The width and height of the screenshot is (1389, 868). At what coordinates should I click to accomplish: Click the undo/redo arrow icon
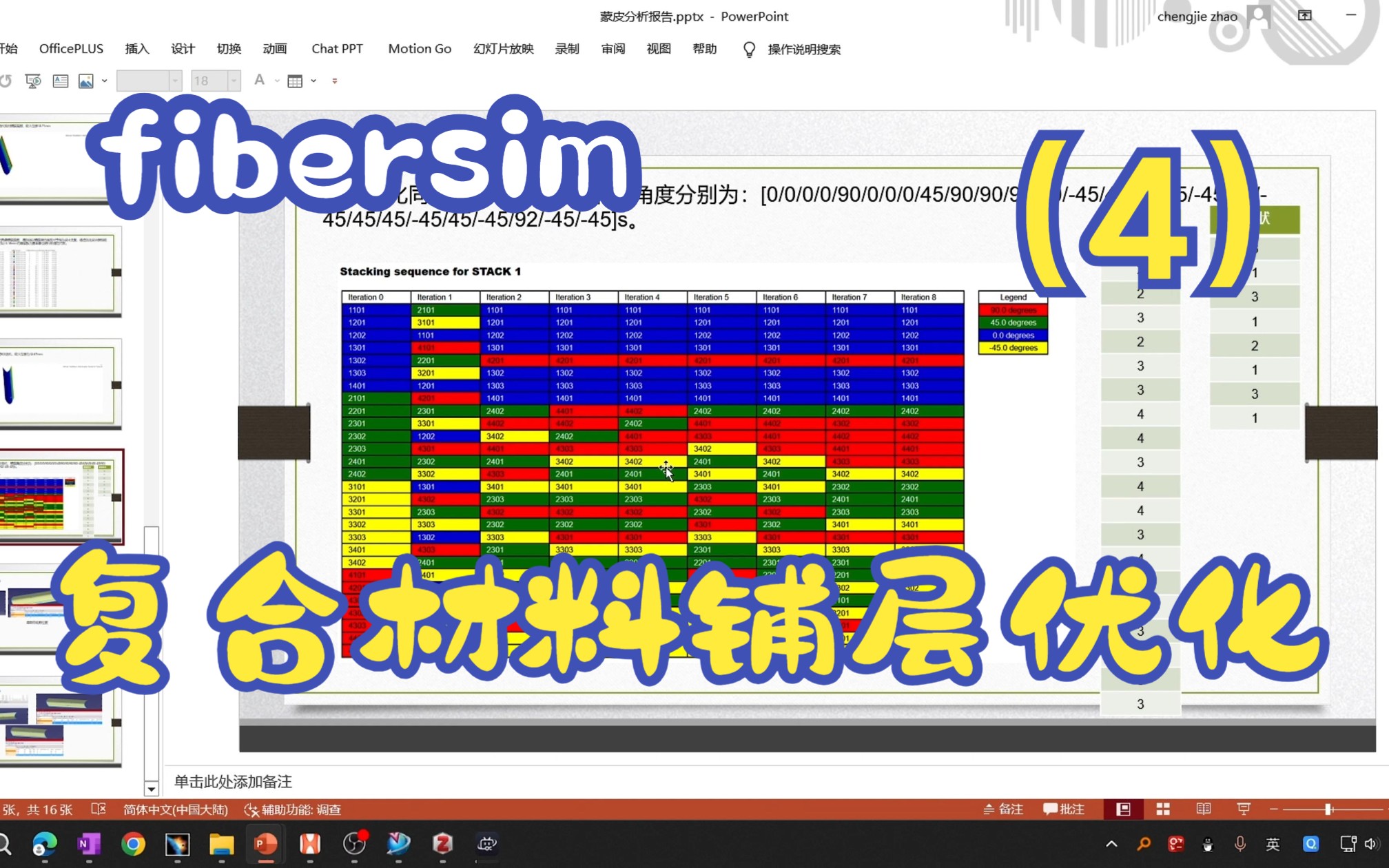tap(6, 81)
